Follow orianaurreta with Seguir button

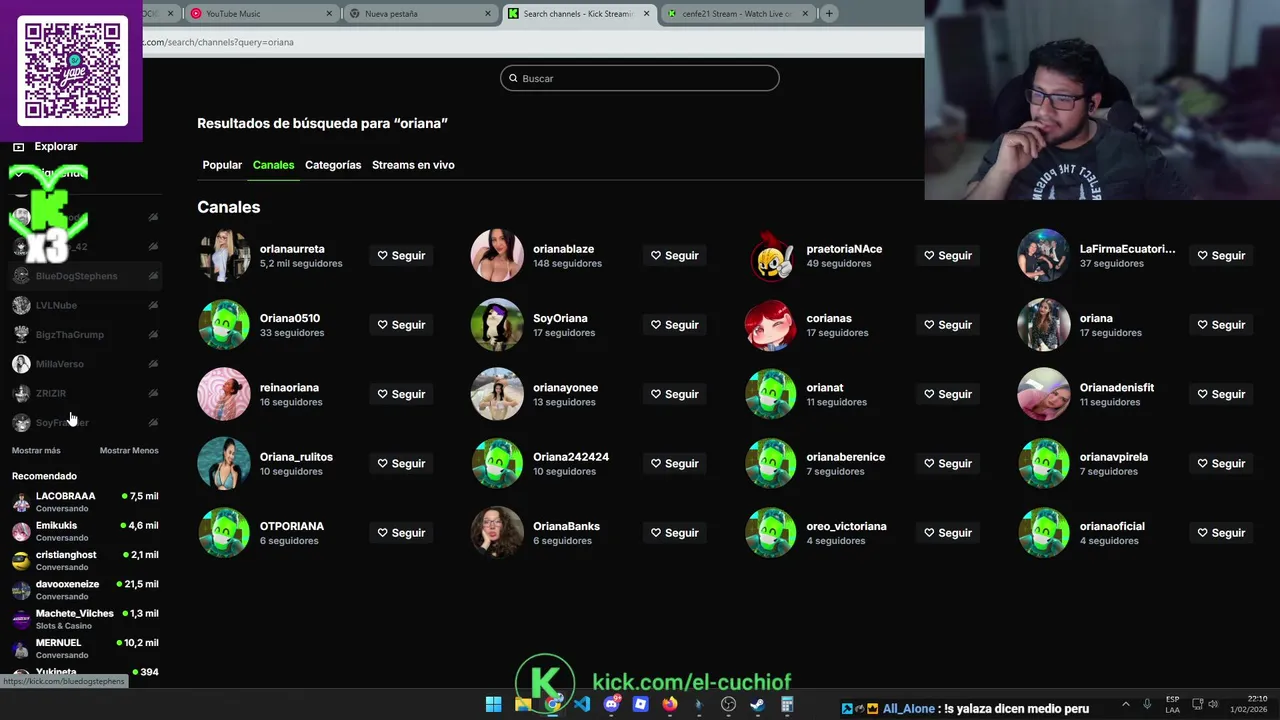click(x=401, y=256)
